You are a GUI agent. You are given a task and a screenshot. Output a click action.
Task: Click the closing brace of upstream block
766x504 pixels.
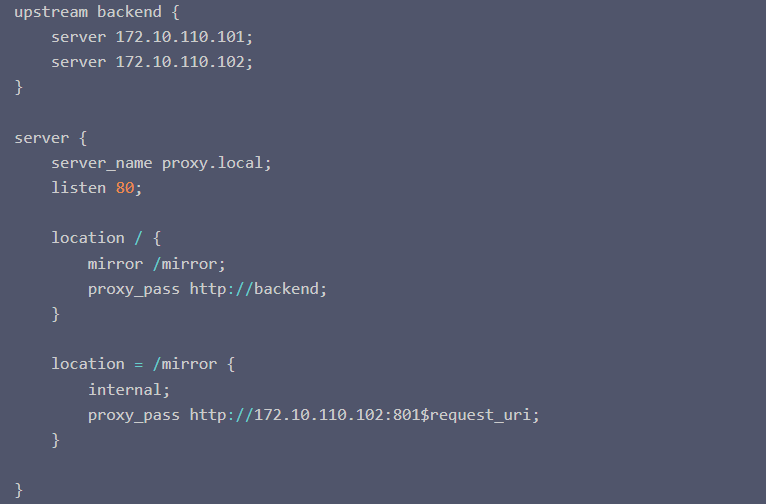tap(18, 87)
